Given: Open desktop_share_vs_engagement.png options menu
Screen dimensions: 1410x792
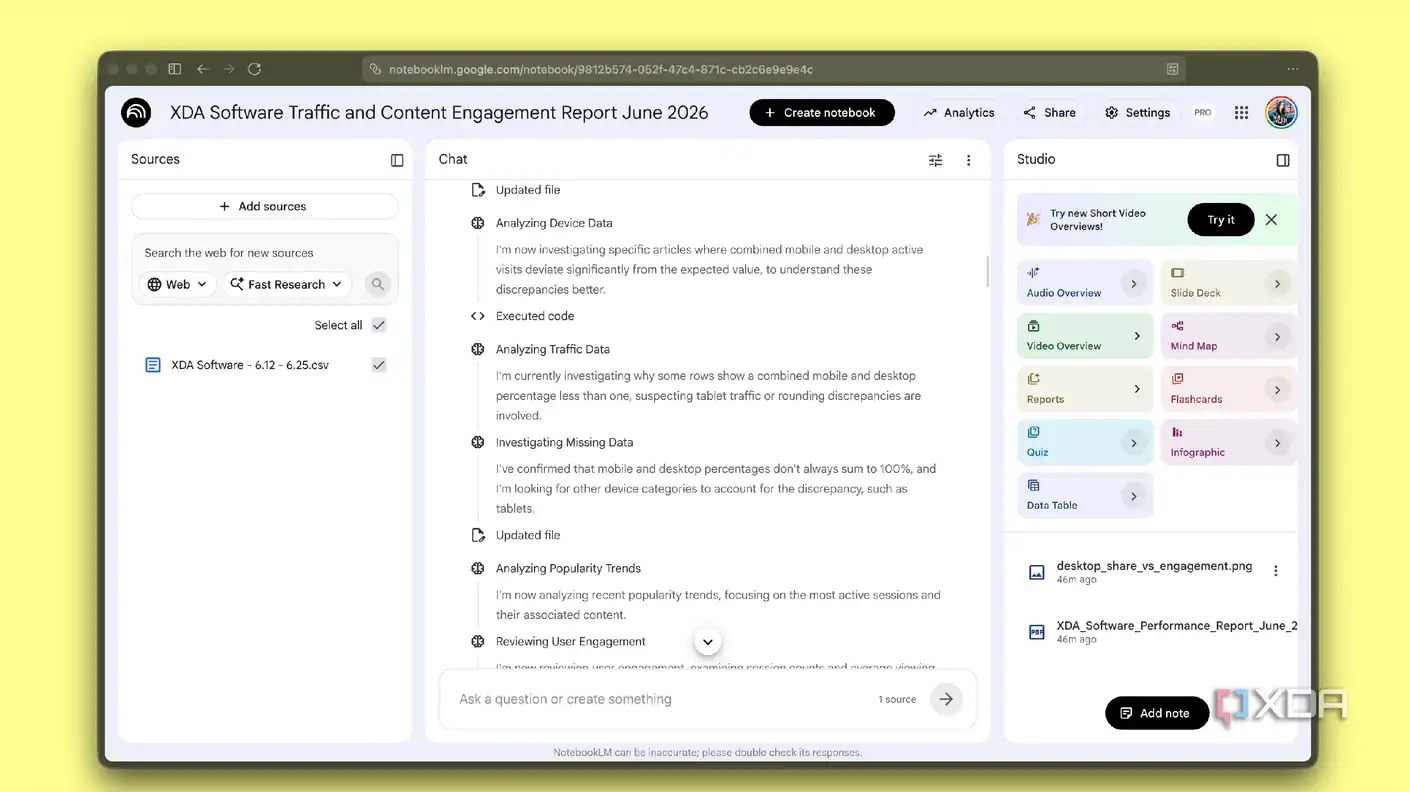Looking at the screenshot, I should [x=1275, y=571].
